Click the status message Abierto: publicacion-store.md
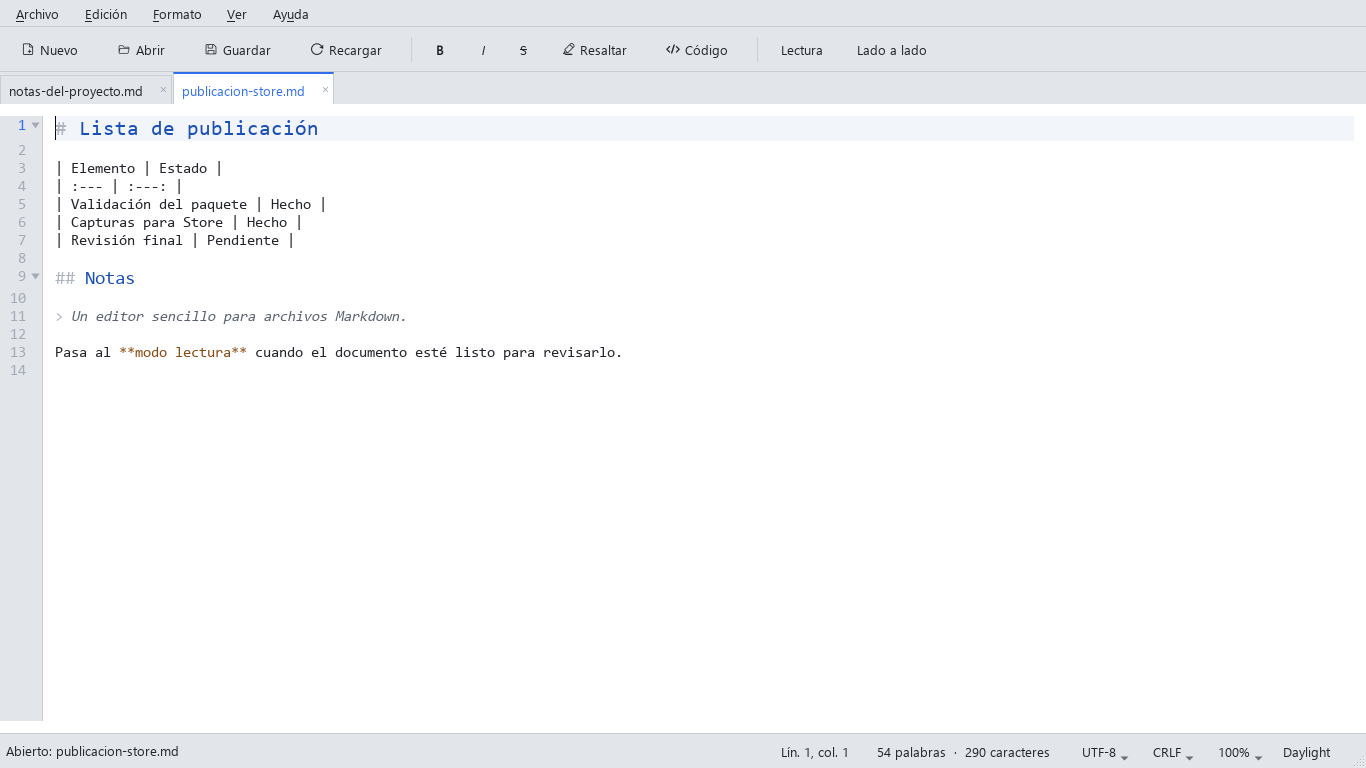Screen dimensions: 1366x768 coord(92,751)
